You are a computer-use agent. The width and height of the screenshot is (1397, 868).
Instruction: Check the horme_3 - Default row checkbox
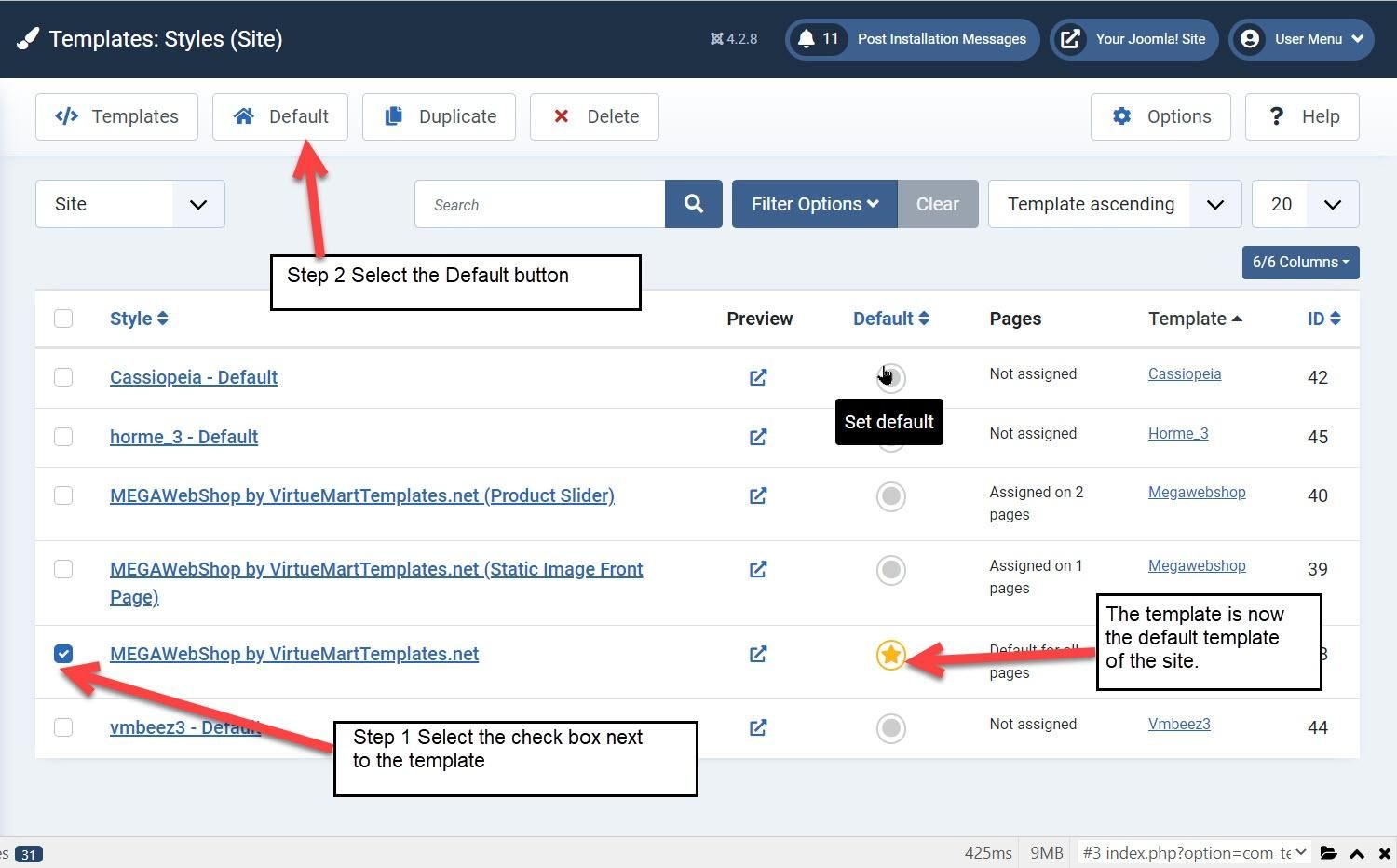coord(63,437)
